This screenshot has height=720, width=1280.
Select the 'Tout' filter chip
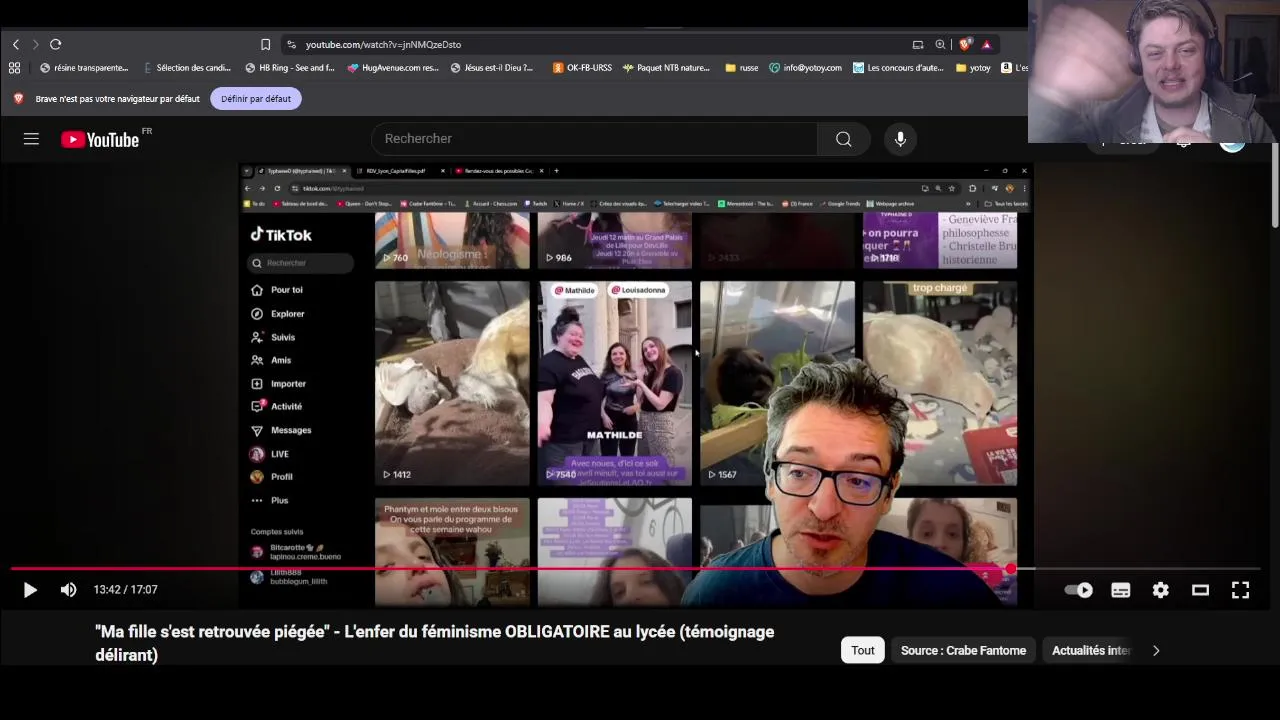[x=862, y=650]
